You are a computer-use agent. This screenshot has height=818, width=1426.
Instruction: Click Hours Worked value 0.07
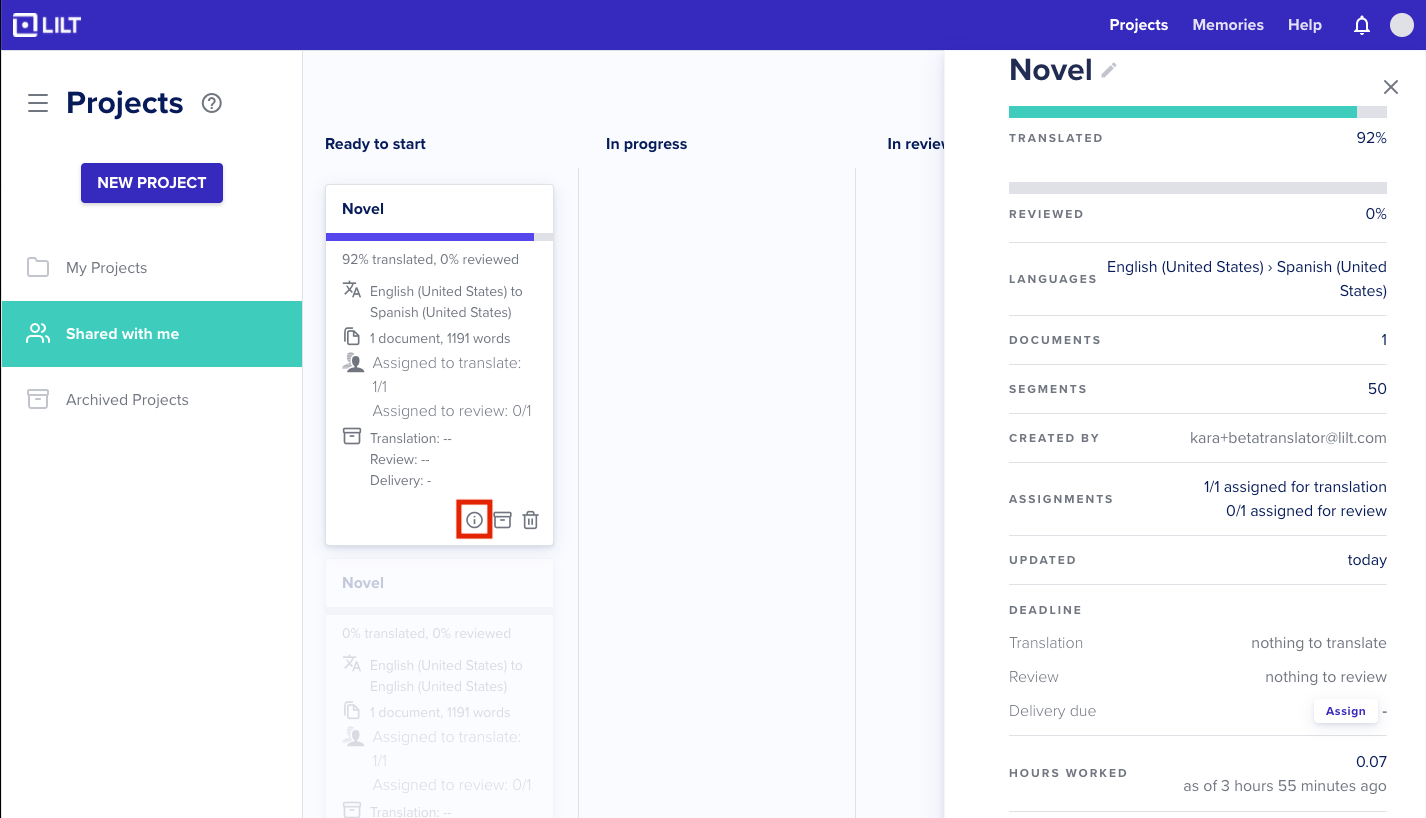1371,762
